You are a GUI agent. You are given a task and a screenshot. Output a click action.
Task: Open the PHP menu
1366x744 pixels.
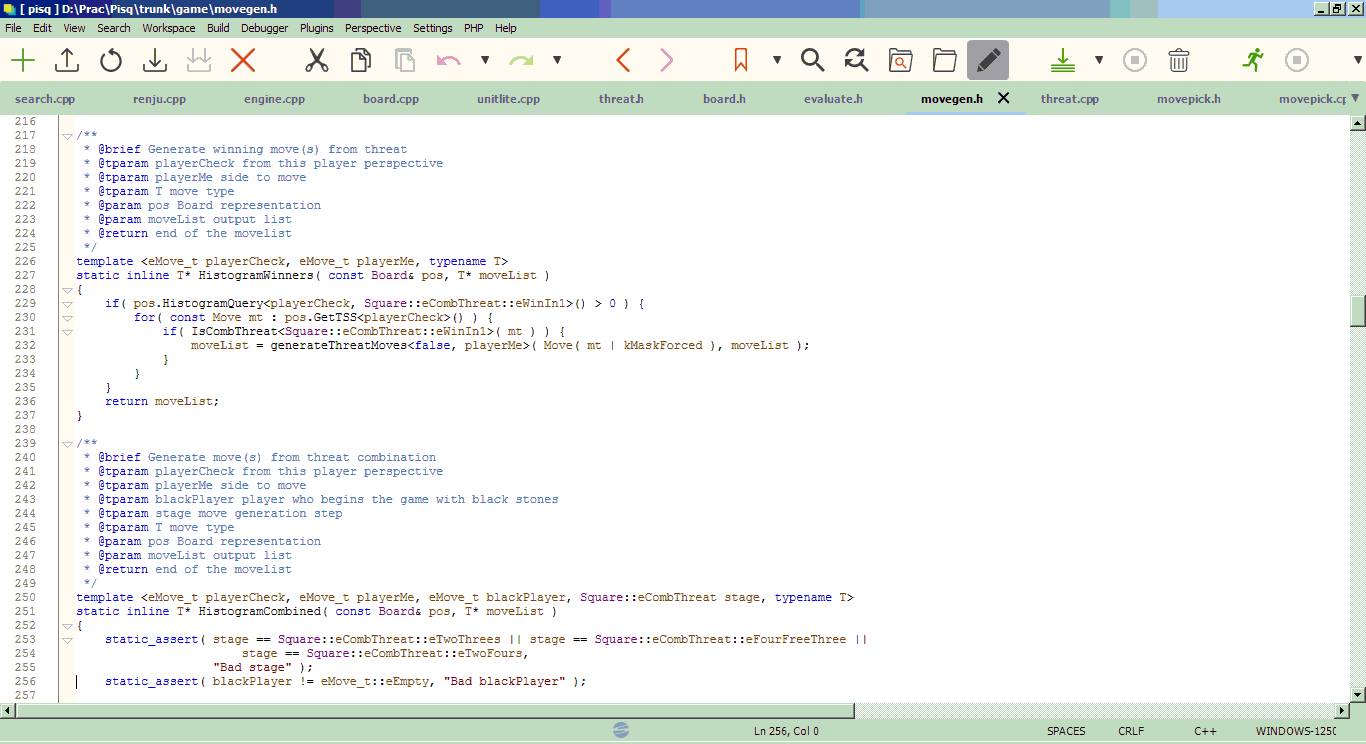pyautogui.click(x=474, y=28)
